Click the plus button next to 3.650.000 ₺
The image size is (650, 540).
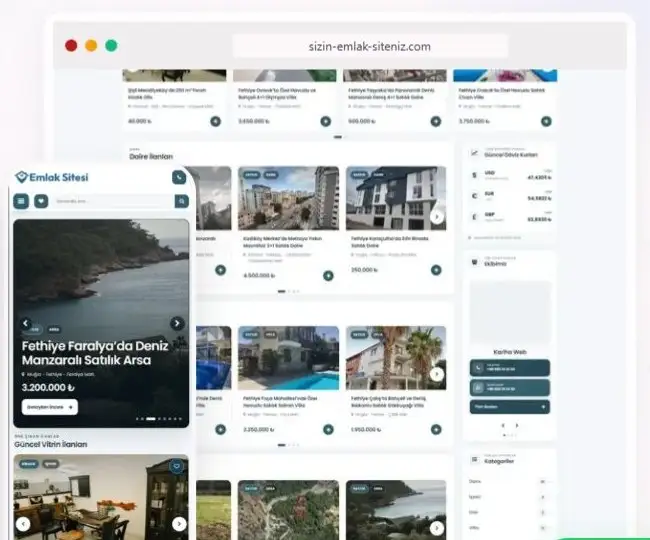326,121
